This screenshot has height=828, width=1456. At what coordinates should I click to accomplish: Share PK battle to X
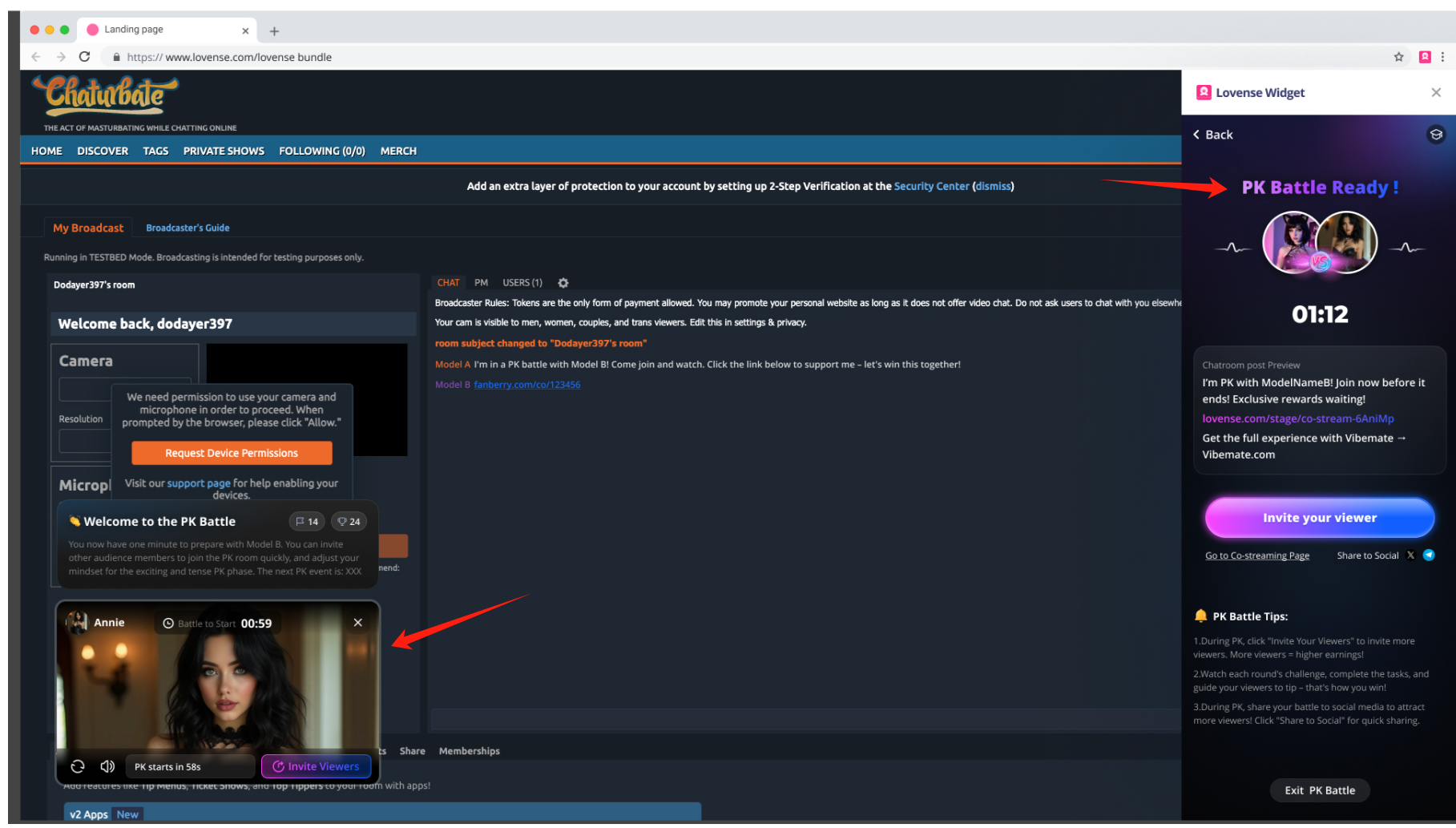click(x=1410, y=555)
